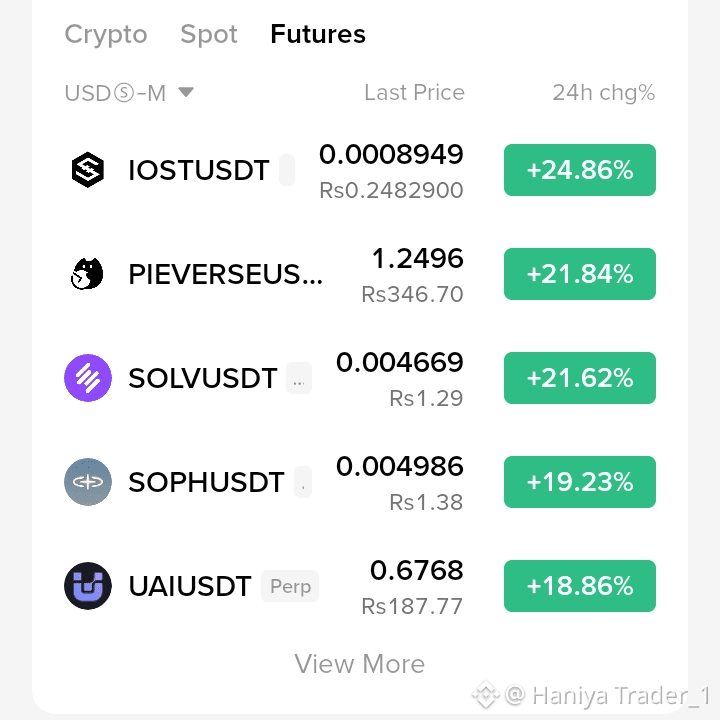Click the Binance watermark diamond icon
720x720 pixels.
tap(486, 695)
